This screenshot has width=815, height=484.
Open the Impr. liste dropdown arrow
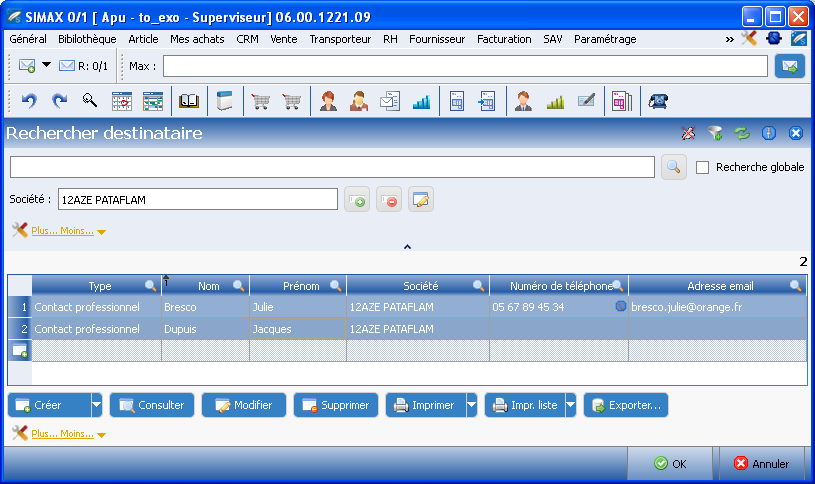point(570,405)
